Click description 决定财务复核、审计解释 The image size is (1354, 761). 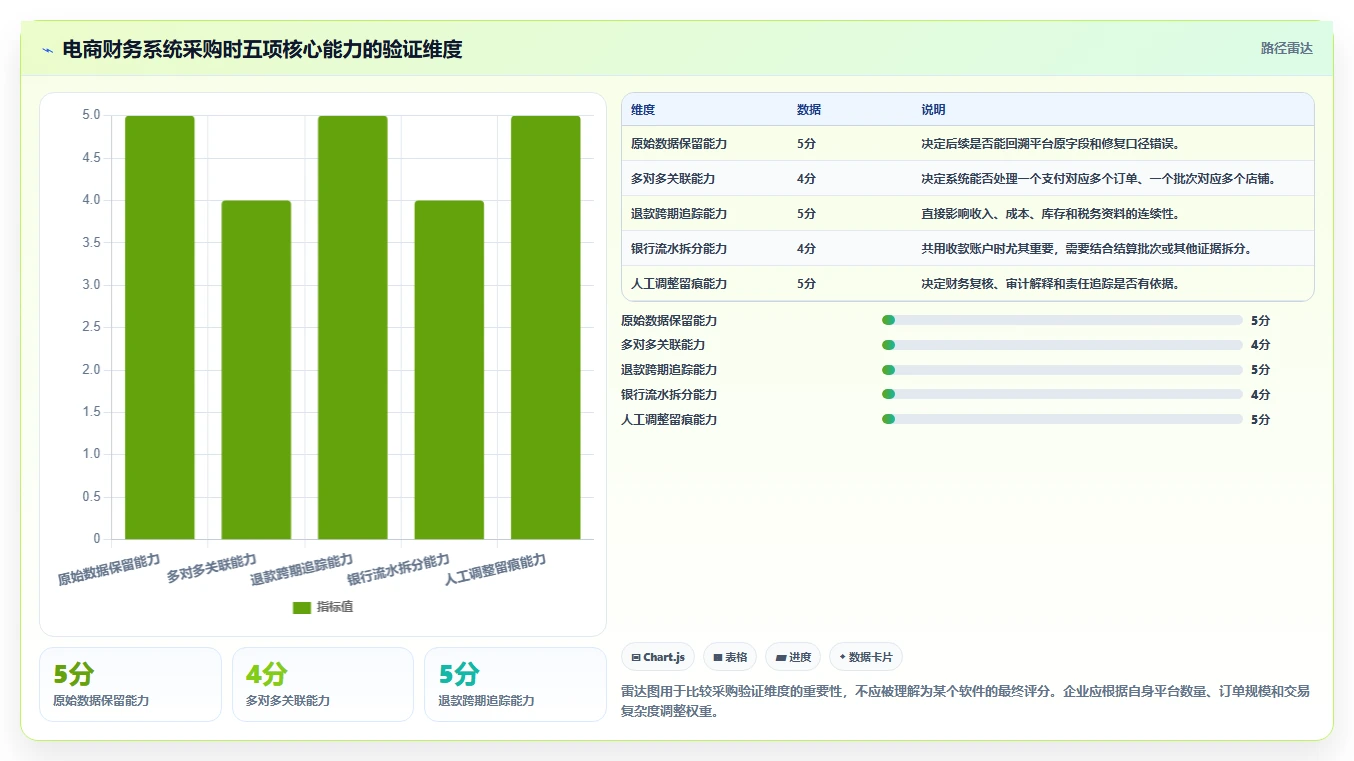pos(1052,284)
